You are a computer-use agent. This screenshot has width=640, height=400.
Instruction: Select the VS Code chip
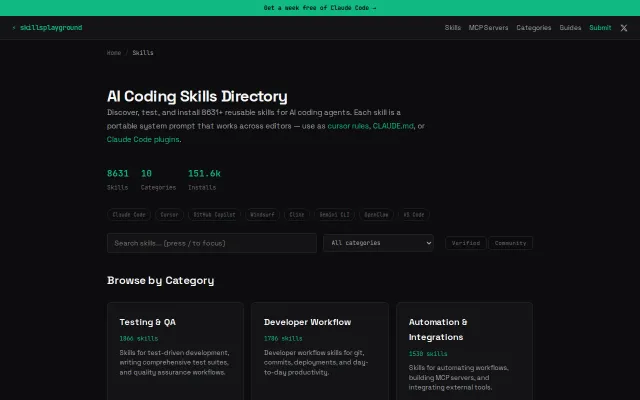[414, 215]
